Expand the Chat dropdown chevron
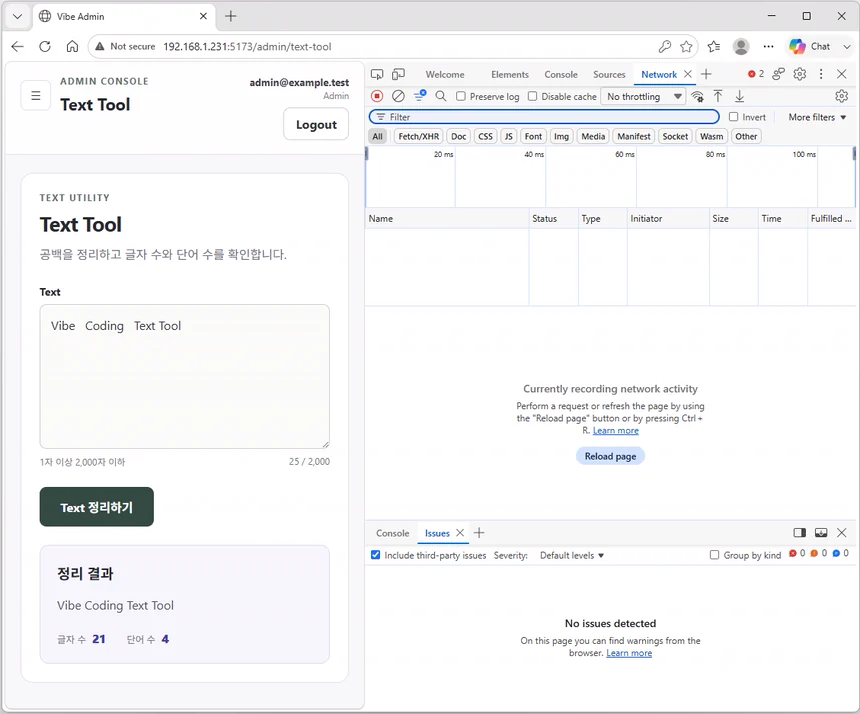The image size is (860, 714). point(846,47)
